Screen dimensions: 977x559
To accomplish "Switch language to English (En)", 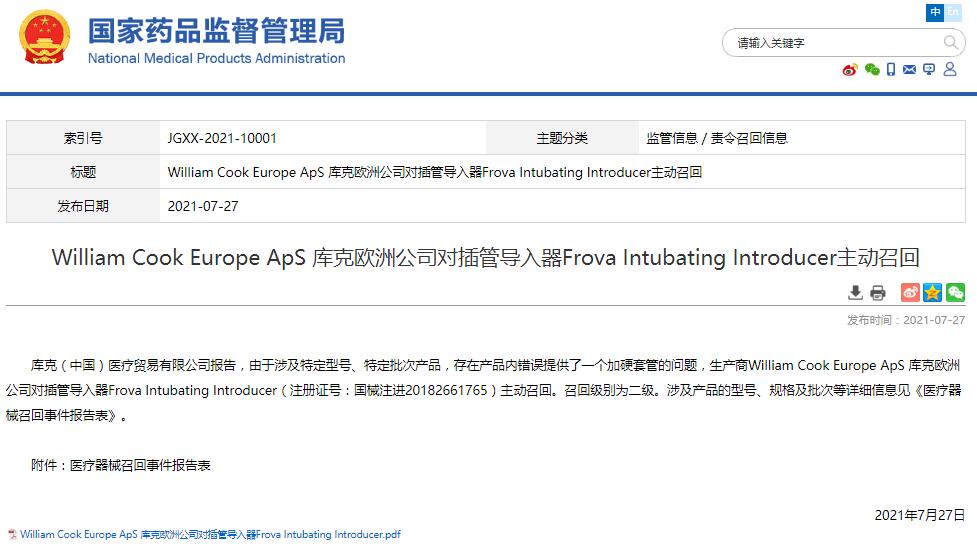I will click(953, 12).
